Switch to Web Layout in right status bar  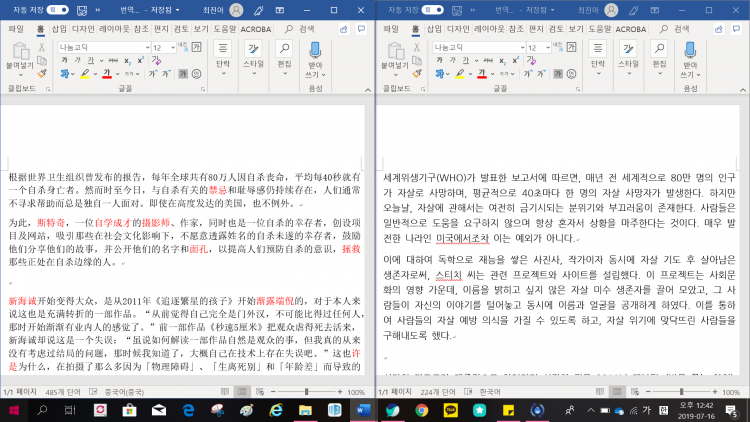[635, 392]
